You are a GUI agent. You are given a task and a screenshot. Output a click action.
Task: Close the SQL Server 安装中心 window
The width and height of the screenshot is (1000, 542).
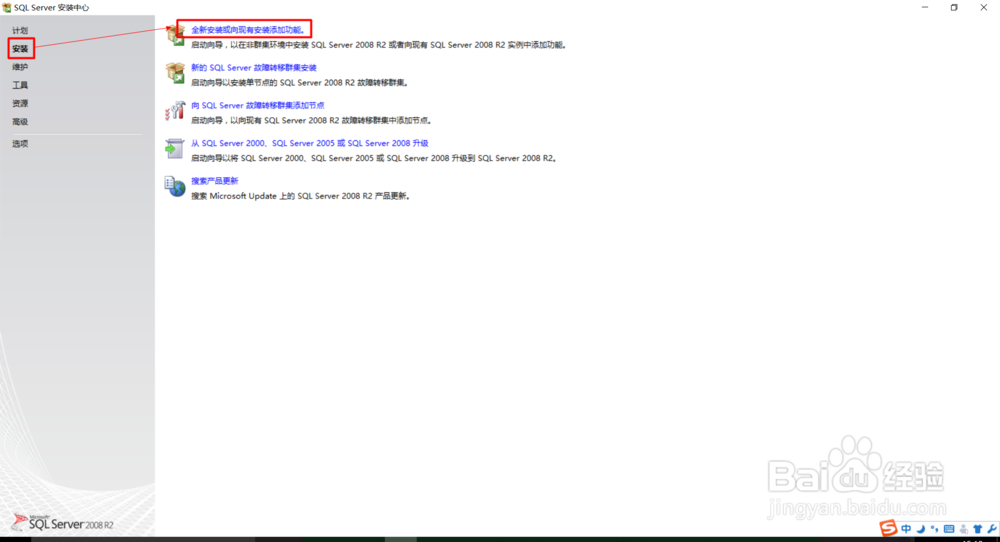click(x=983, y=8)
